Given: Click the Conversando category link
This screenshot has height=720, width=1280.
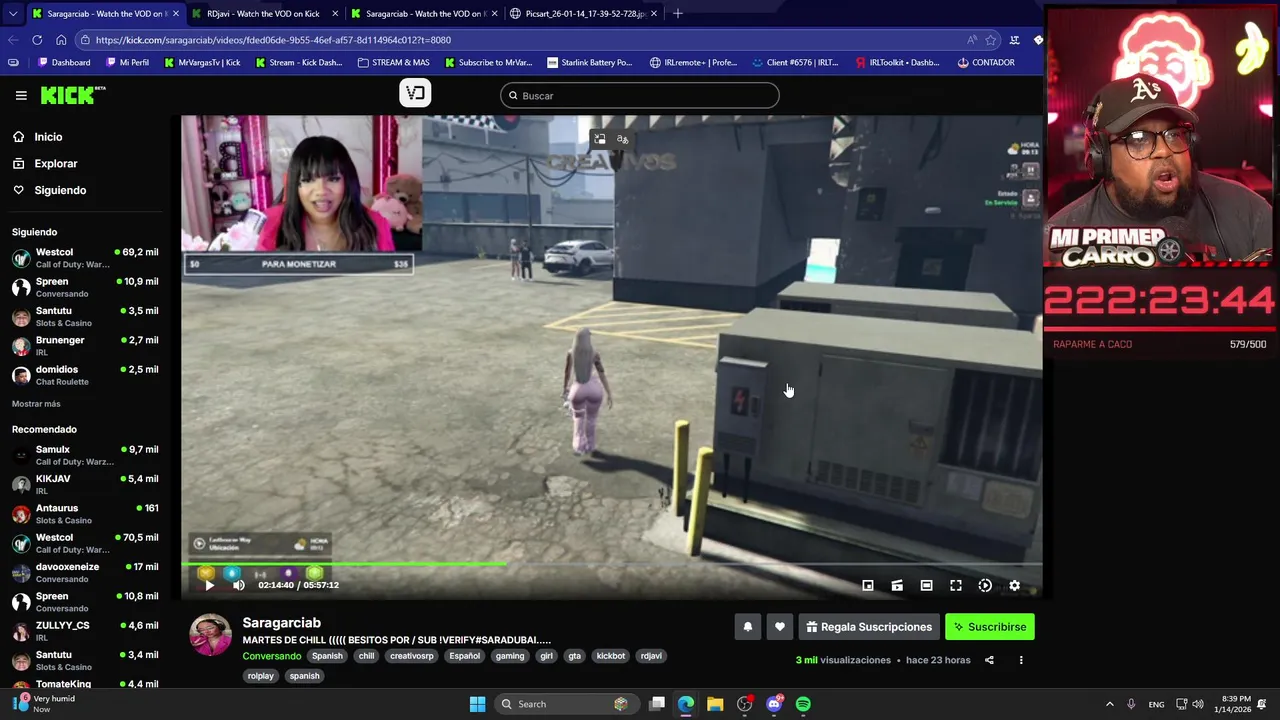Looking at the screenshot, I should tap(272, 656).
